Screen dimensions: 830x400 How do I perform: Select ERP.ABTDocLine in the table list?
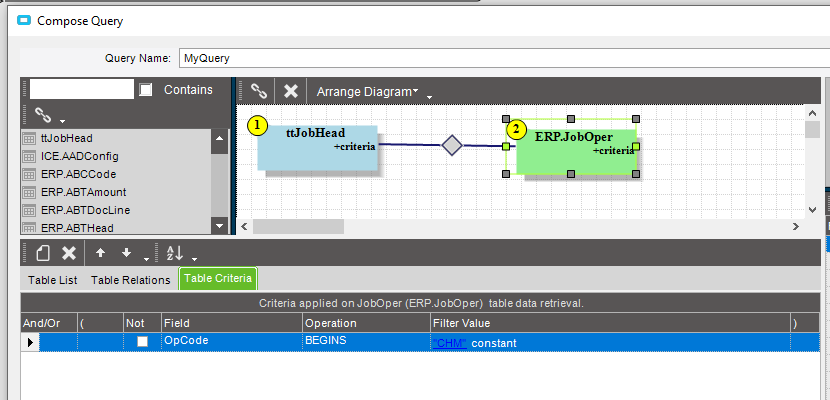pyautogui.click(x=85, y=210)
